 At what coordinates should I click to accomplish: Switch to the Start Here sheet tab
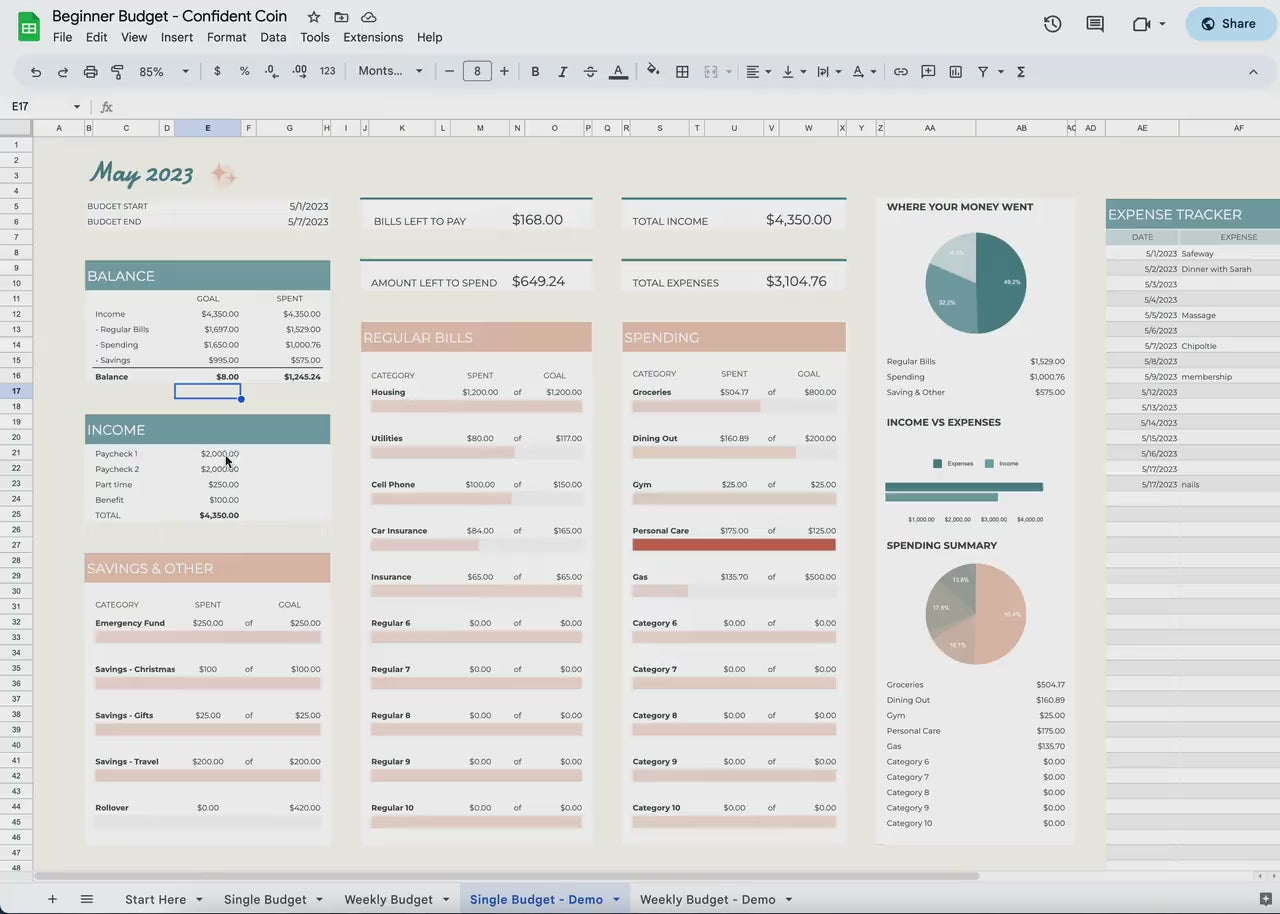tap(155, 899)
